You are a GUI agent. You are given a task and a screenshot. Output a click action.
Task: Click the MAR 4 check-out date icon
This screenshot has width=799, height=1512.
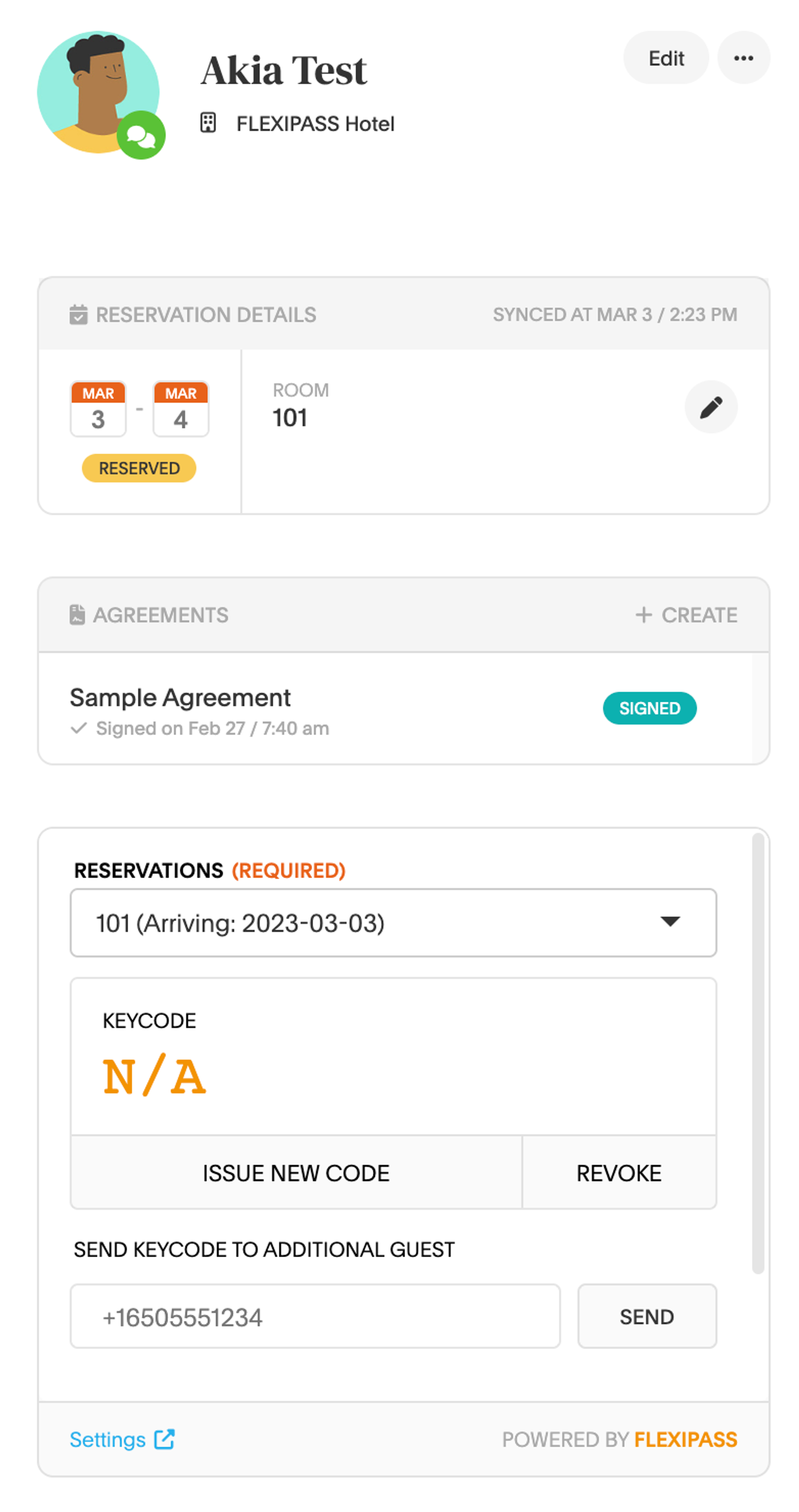tap(180, 408)
